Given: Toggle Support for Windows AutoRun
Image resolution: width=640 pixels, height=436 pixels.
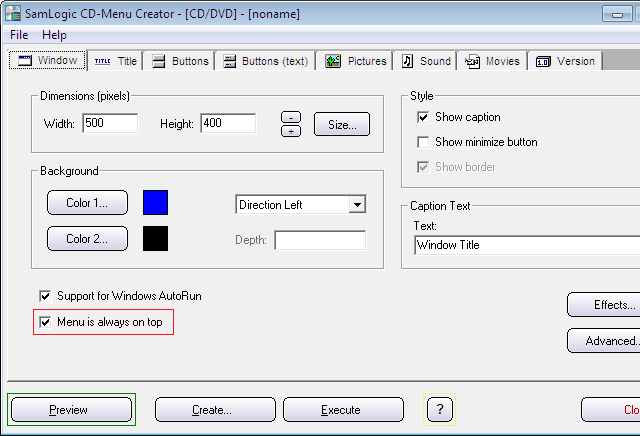Looking at the screenshot, I should pyautogui.click(x=45, y=296).
